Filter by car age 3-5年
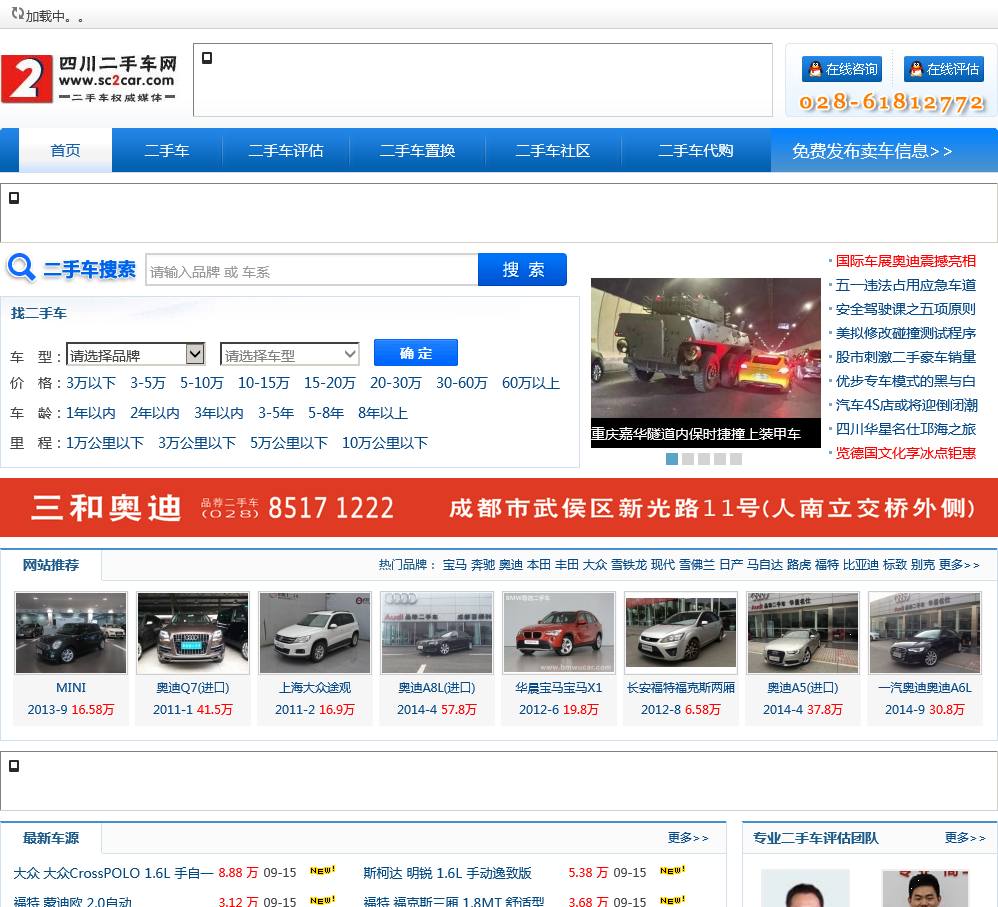The height and width of the screenshot is (907, 998). tap(276, 413)
